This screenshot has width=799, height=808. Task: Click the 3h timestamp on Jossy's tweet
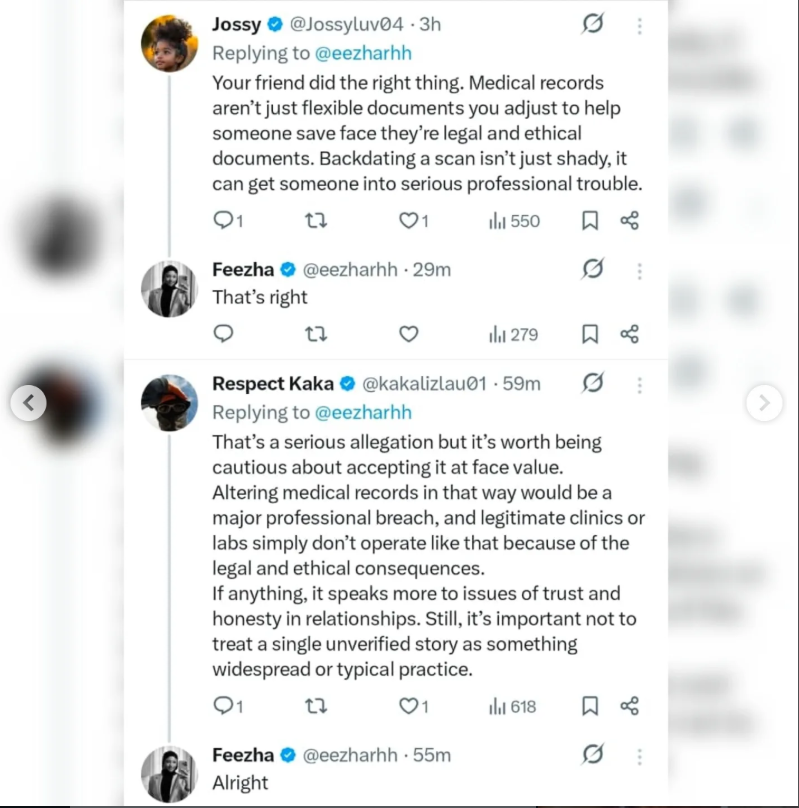[x=428, y=23]
